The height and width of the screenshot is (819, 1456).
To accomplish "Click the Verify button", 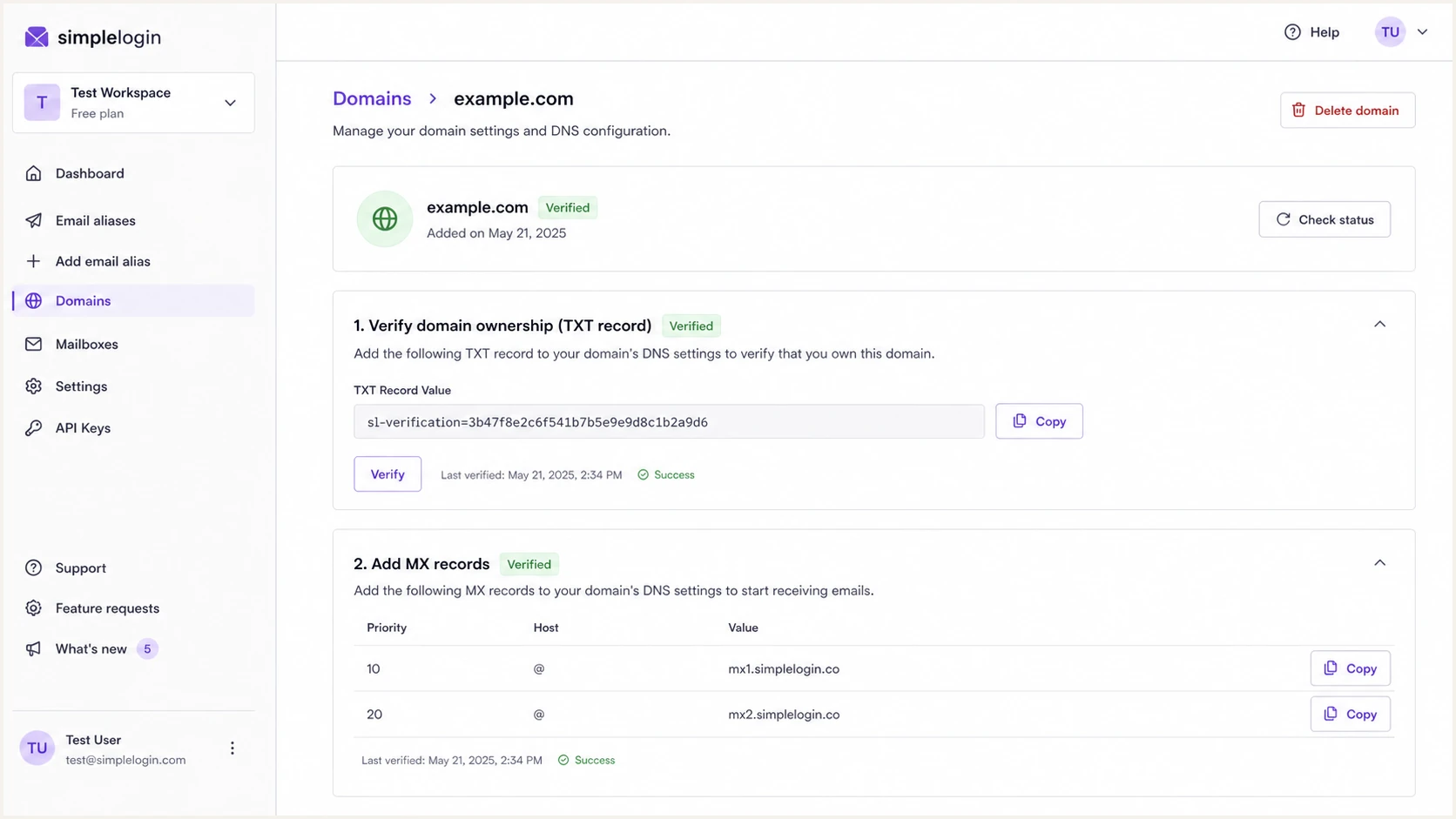I will [x=388, y=473].
